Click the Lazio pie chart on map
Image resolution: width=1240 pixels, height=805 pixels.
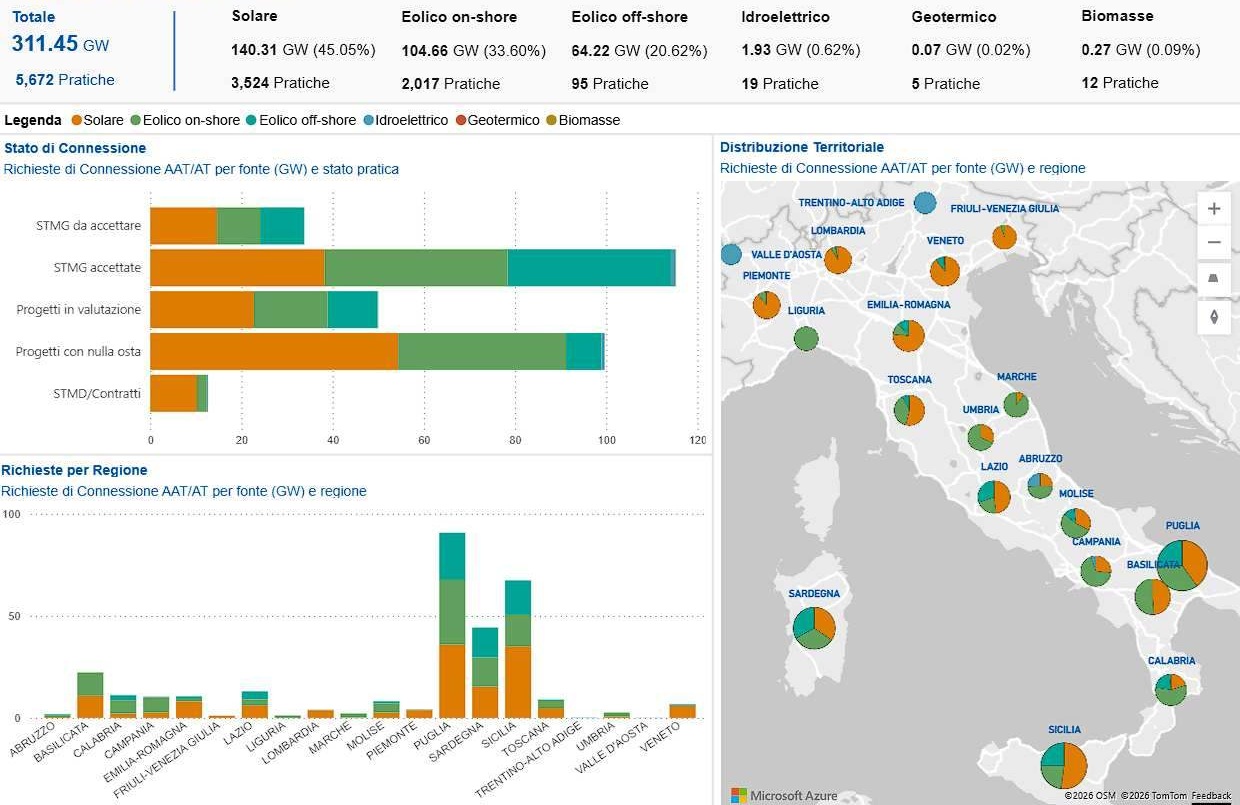[994, 496]
